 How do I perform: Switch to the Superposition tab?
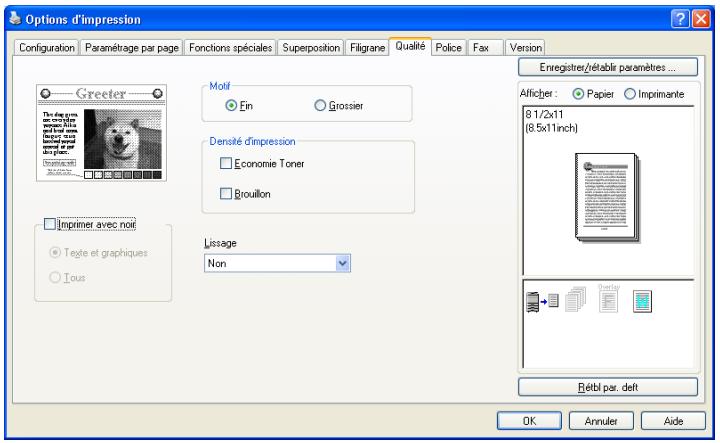coord(311,48)
